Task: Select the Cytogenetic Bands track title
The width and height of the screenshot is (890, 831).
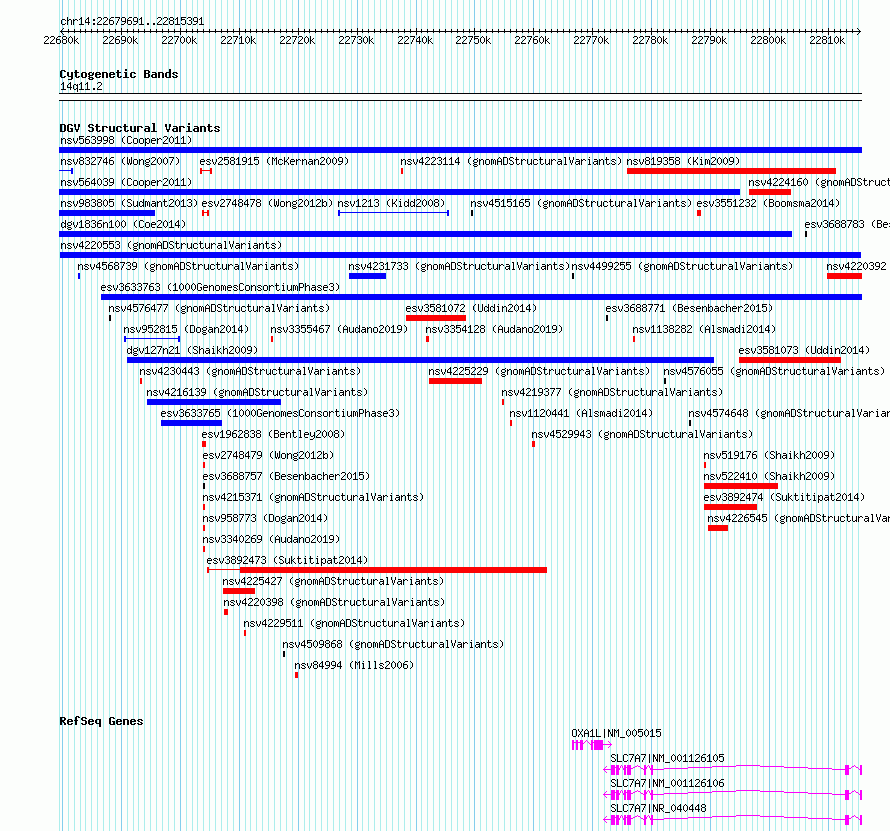Action: (119, 74)
